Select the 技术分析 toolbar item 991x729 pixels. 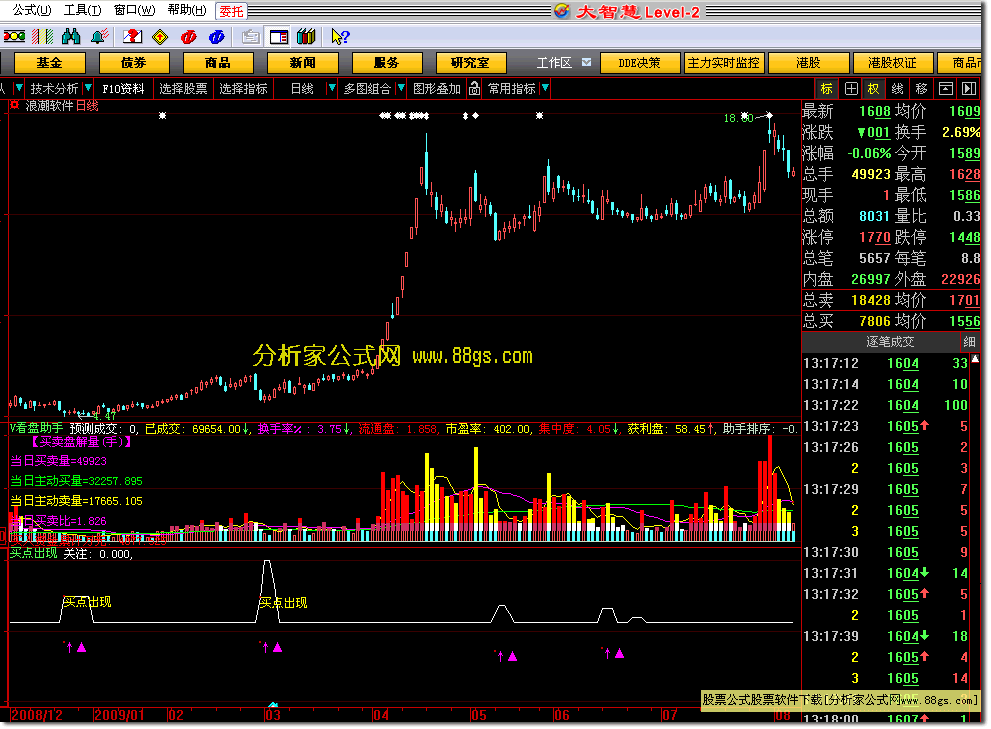point(54,89)
